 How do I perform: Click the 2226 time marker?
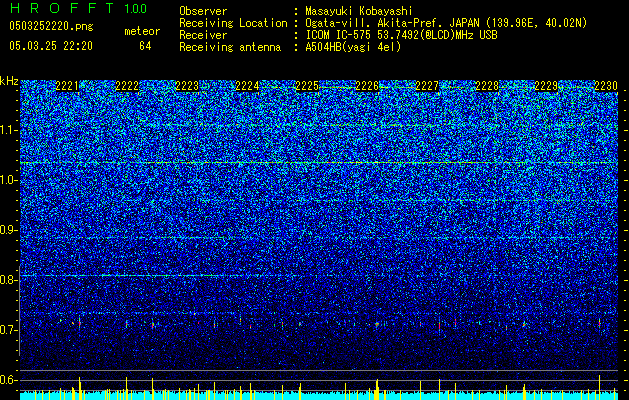click(367, 86)
